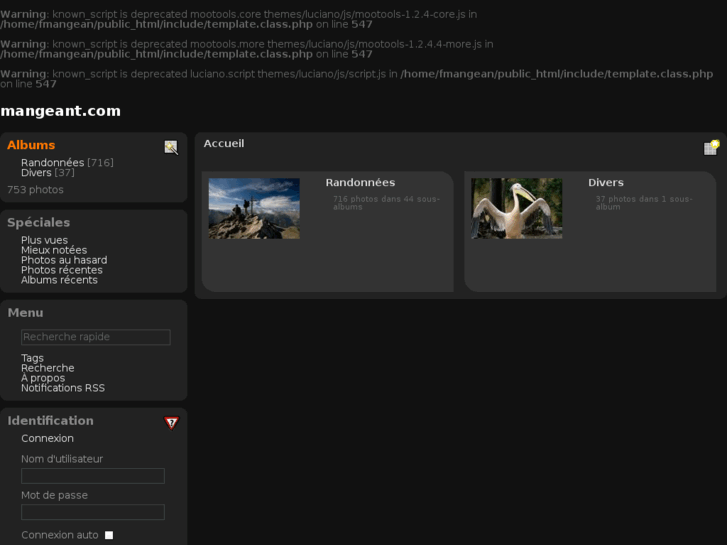The width and height of the screenshot is (727, 545).
Task: Open Photos récentes
Action: pyautogui.click(x=62, y=270)
